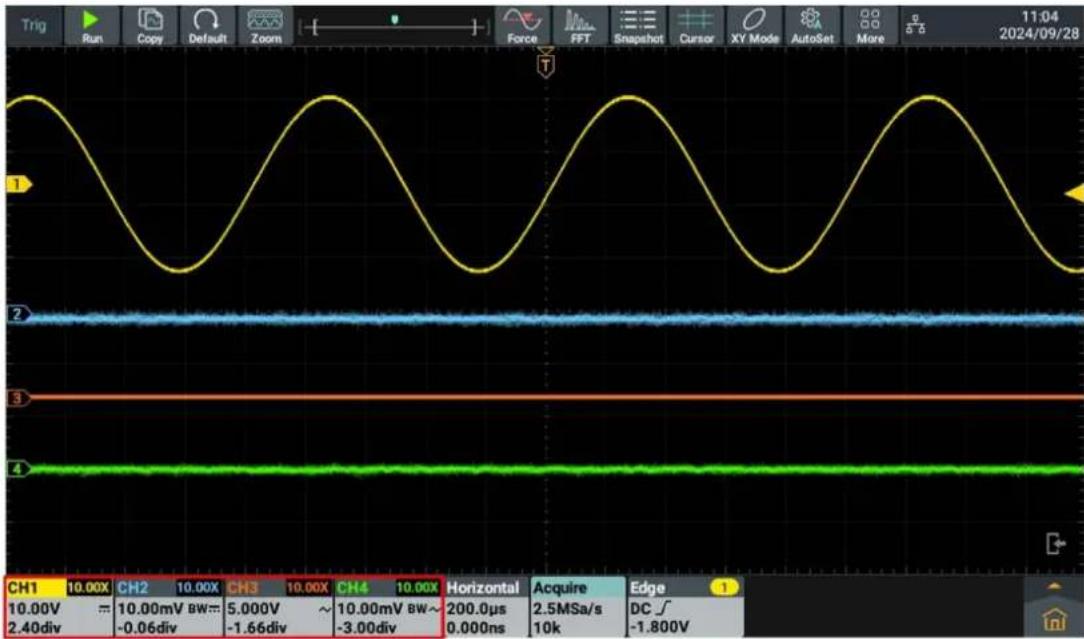Run the AutoSet function
This screenshot has width=1084, height=639.
point(812,26)
